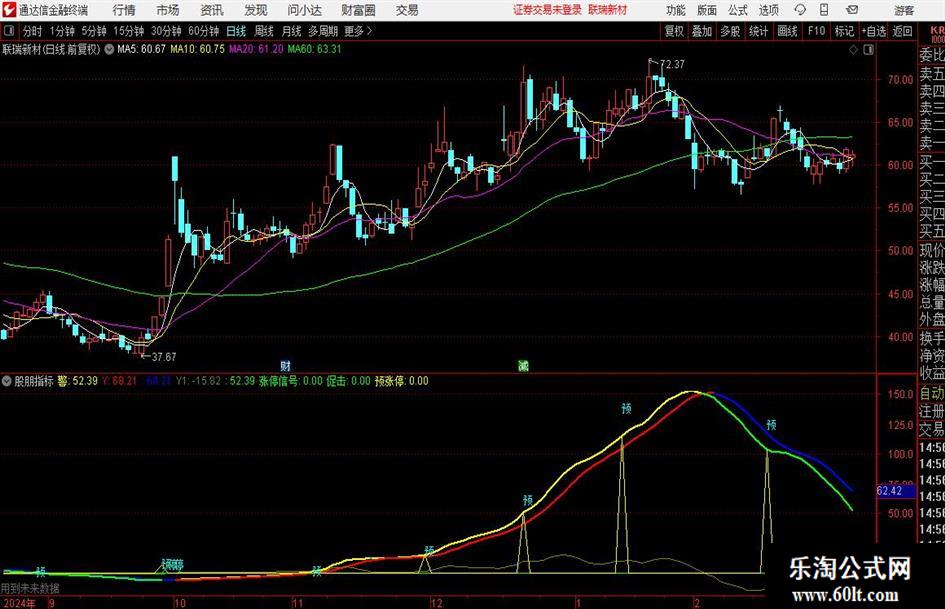This screenshot has width=945, height=609.
Task: Switch to 分时 chart tab
Action: pos(32,31)
